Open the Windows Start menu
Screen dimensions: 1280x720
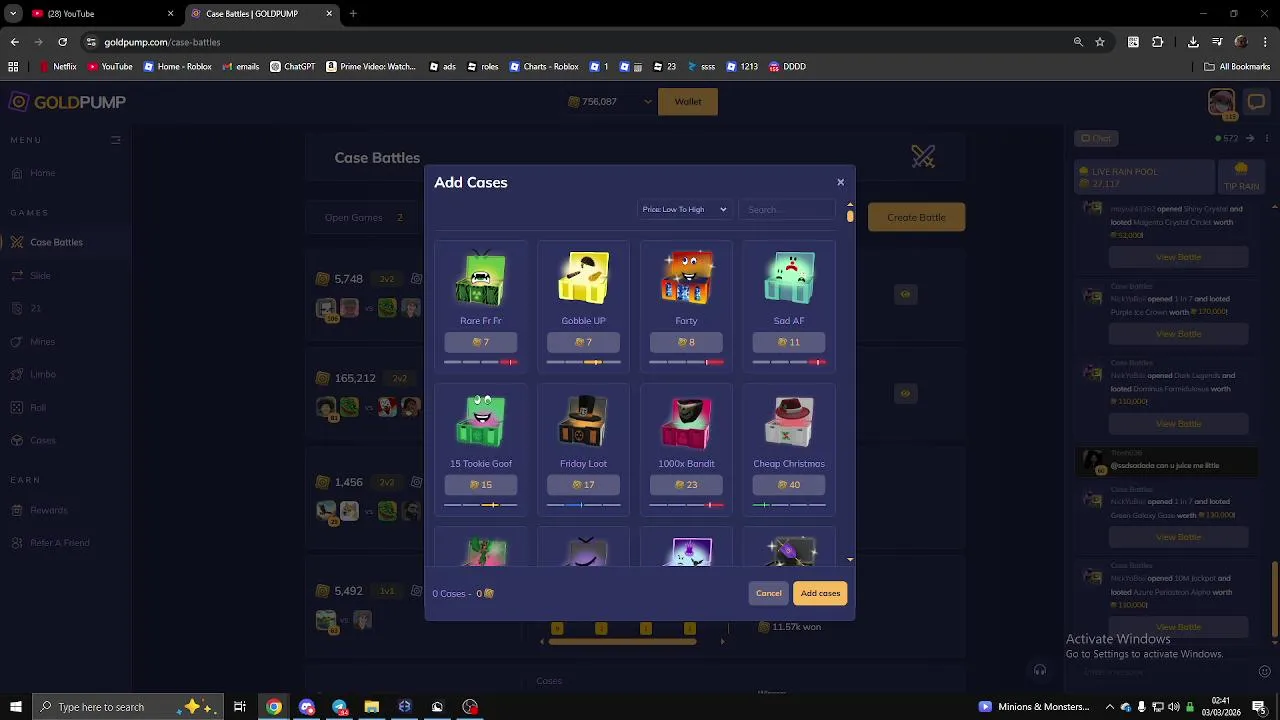click(15, 707)
